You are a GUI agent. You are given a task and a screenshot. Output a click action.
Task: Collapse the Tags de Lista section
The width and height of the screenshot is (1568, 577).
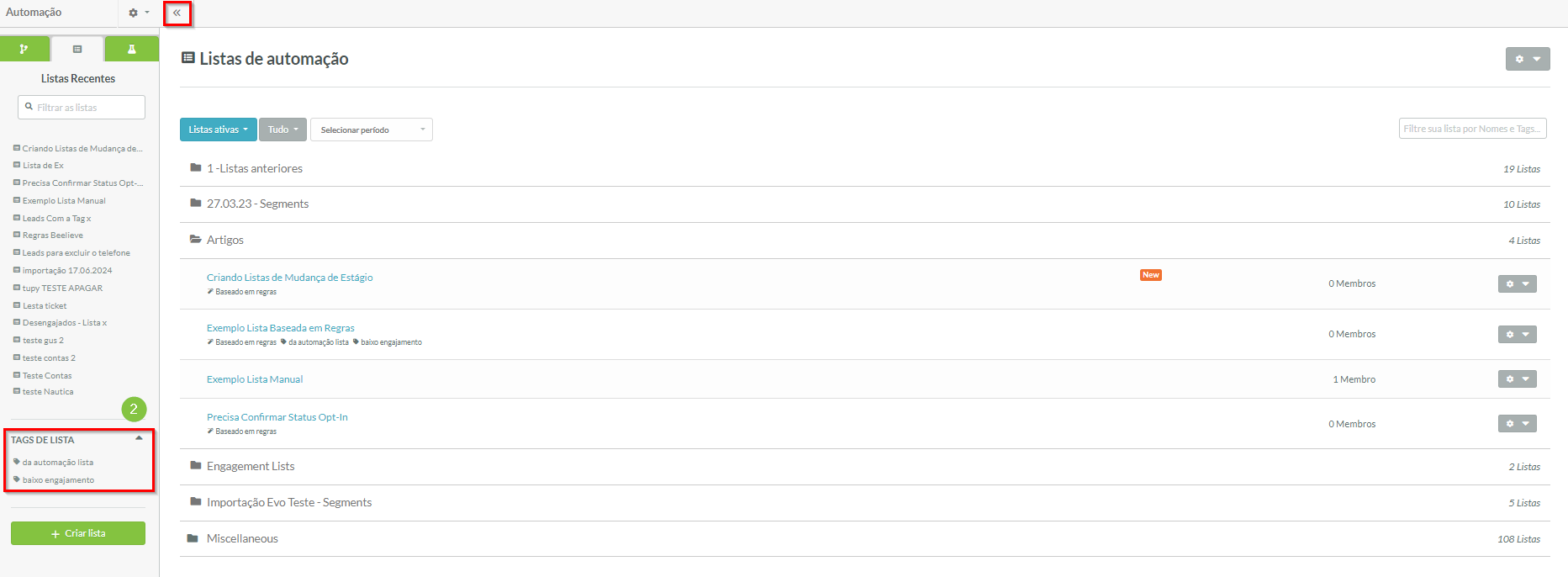[x=139, y=438]
